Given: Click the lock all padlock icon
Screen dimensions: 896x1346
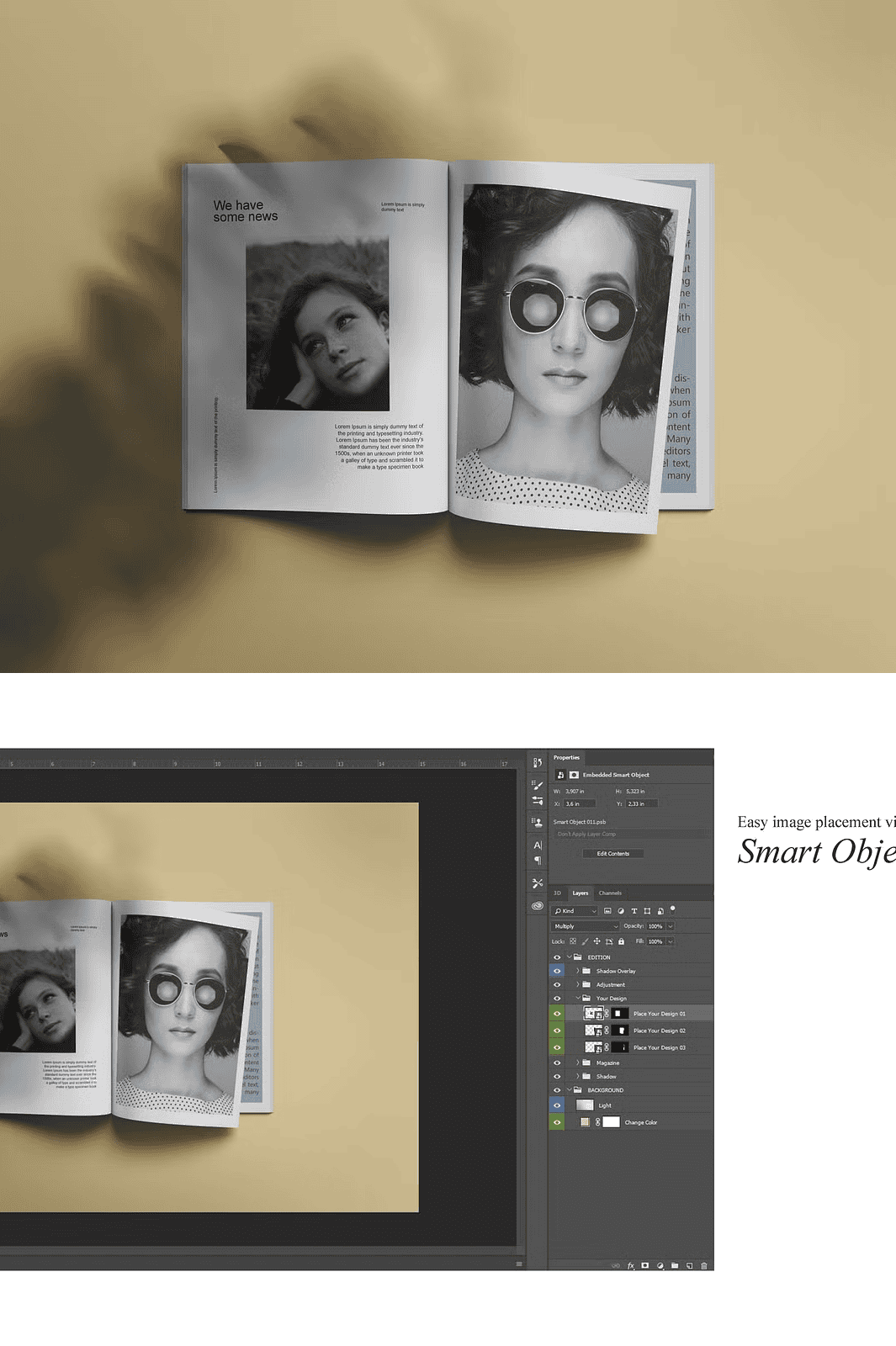Looking at the screenshot, I should pos(621,941).
